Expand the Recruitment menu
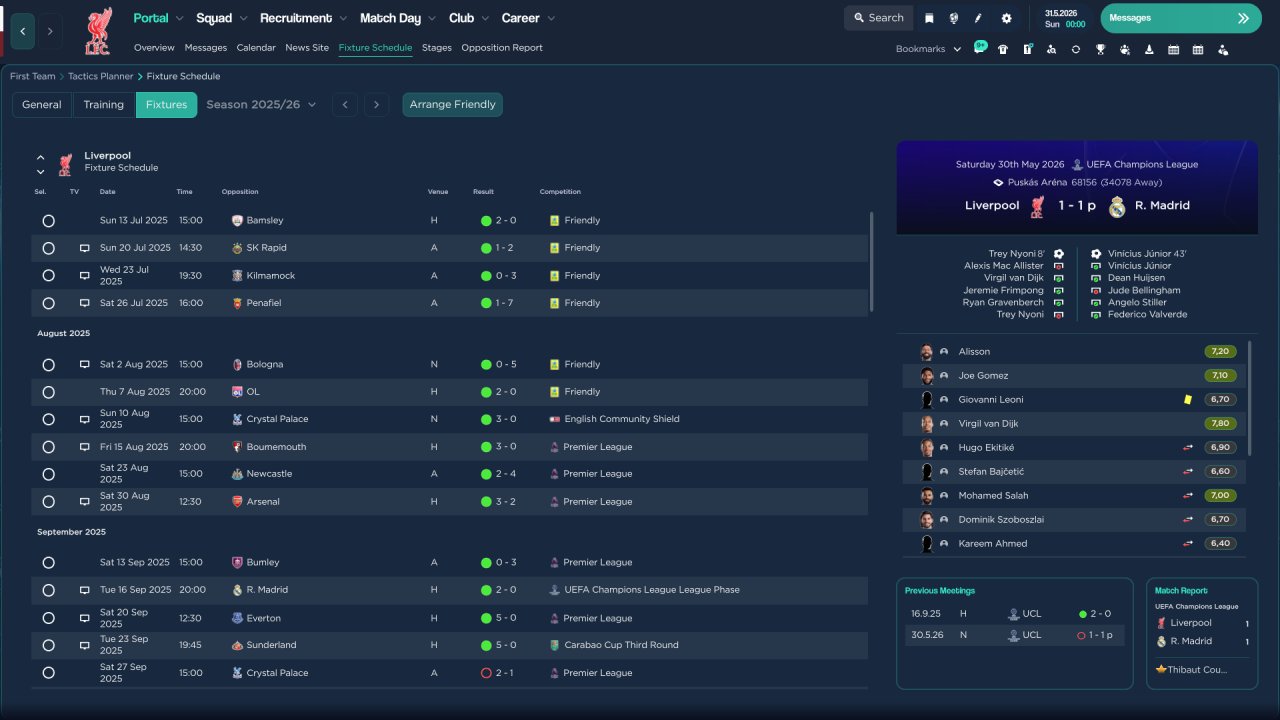The height and width of the screenshot is (720, 1280). 303,18
